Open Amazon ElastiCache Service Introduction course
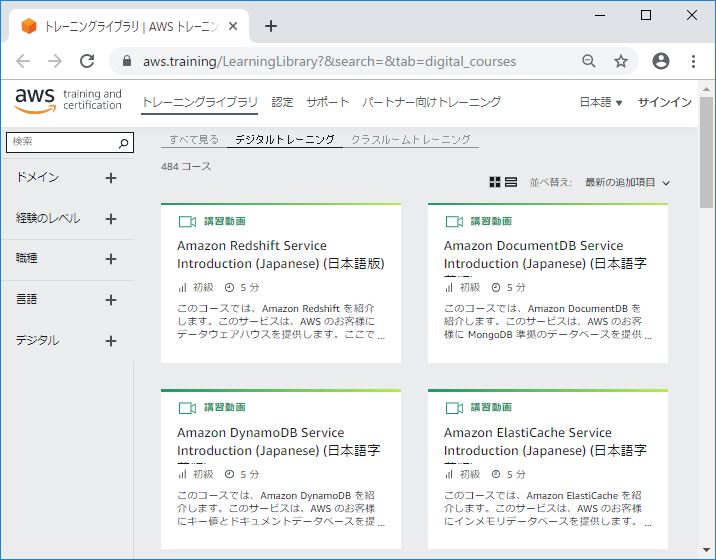This screenshot has width=716, height=560. [x=545, y=441]
